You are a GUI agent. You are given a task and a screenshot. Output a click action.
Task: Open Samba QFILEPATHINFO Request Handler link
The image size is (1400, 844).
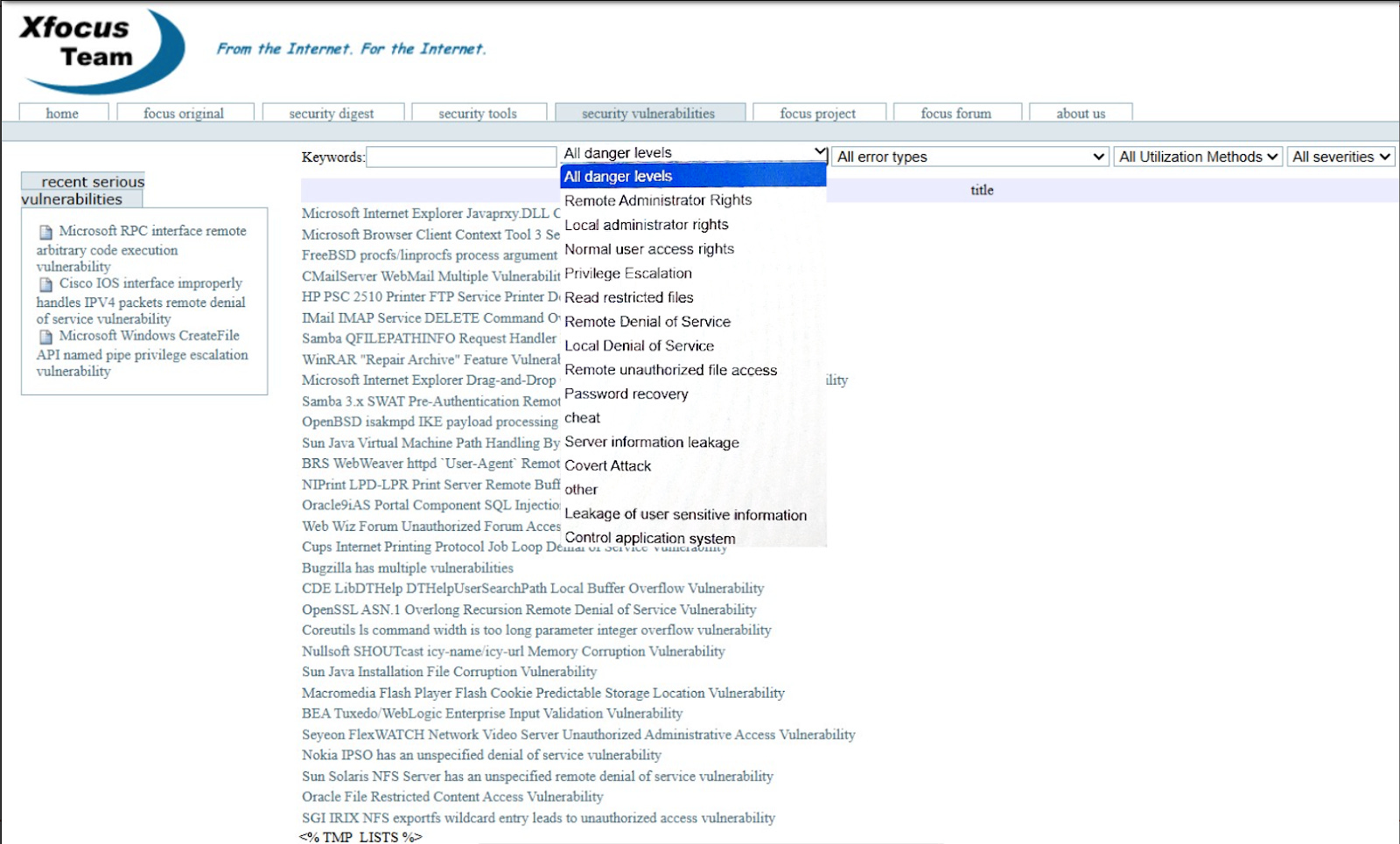point(429,338)
